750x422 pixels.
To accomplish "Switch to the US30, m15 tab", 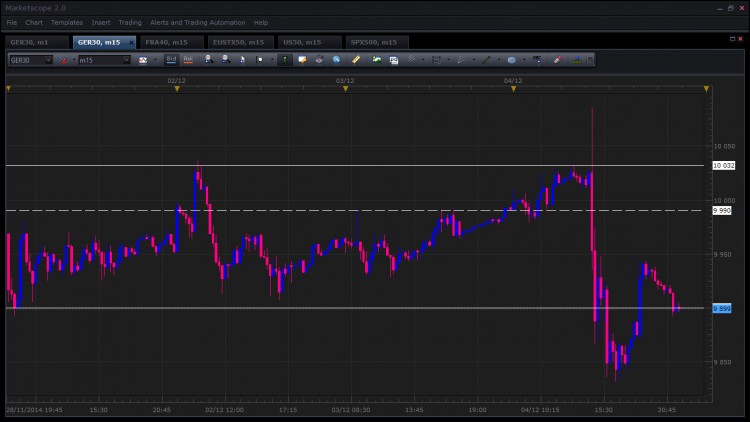I will point(309,42).
